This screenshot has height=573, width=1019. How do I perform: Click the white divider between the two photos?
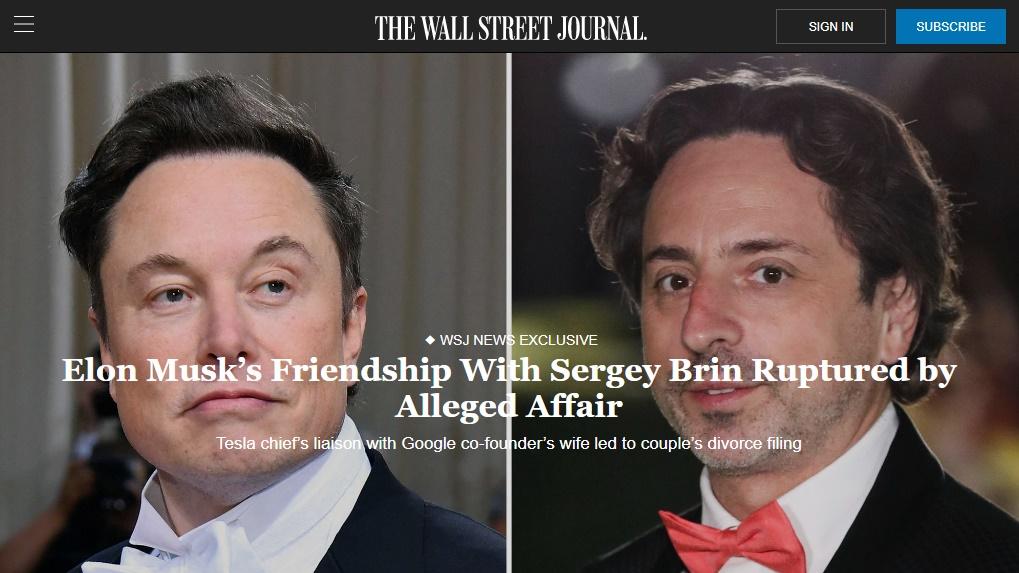click(509, 313)
